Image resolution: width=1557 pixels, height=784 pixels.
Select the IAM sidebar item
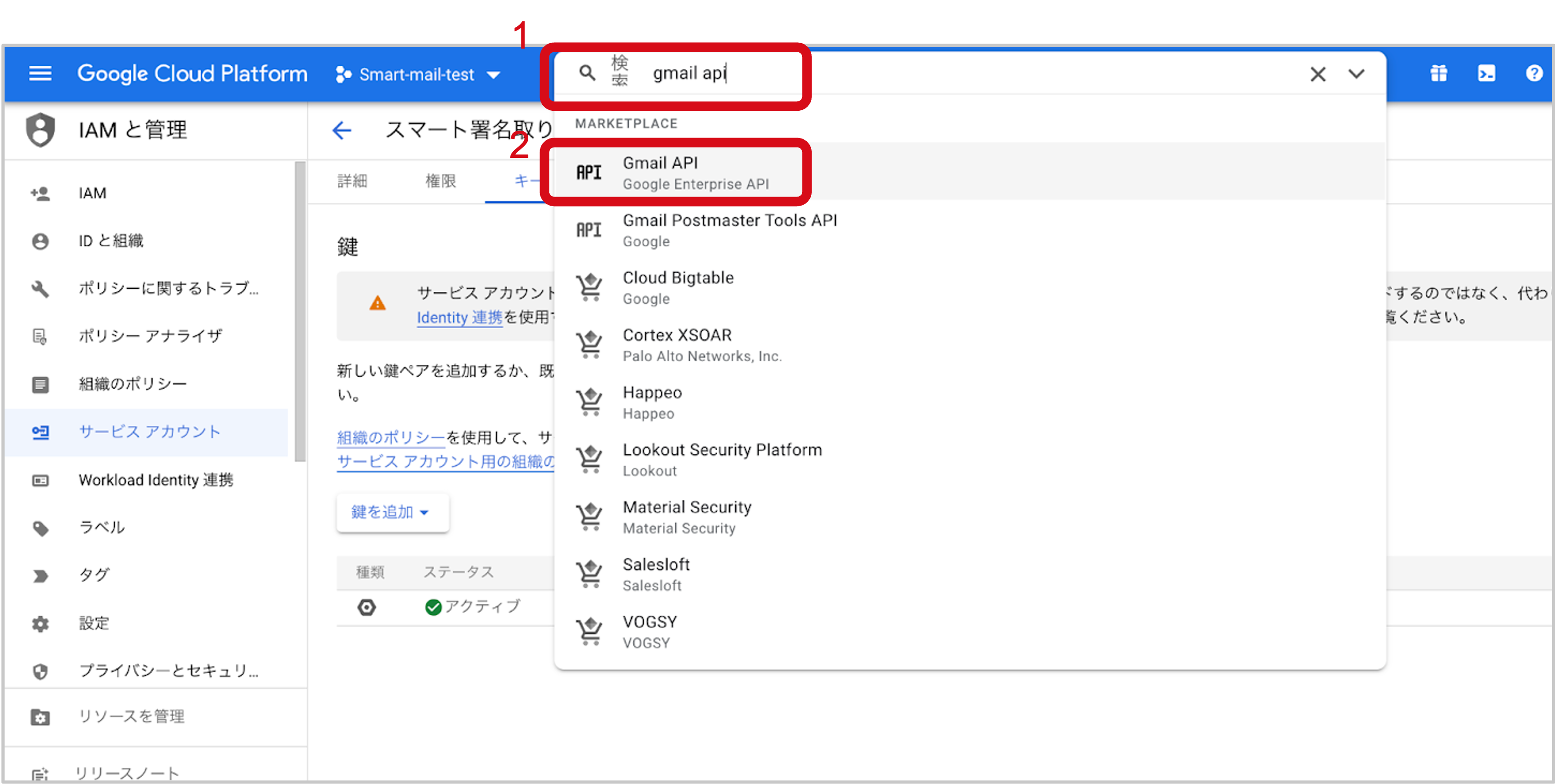pyautogui.click(x=146, y=193)
